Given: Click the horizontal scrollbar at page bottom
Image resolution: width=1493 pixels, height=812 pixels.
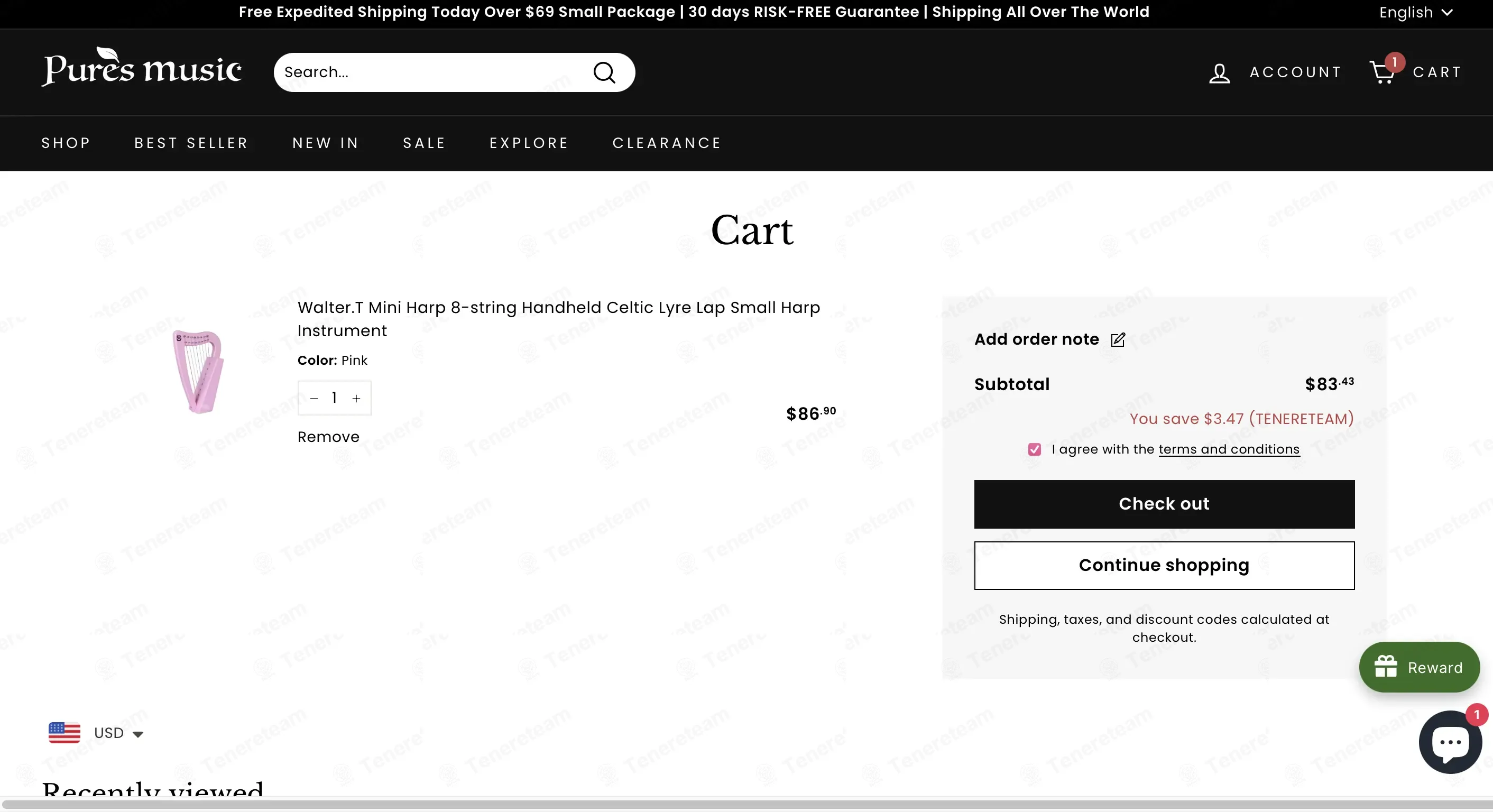Looking at the screenshot, I should 746,805.
